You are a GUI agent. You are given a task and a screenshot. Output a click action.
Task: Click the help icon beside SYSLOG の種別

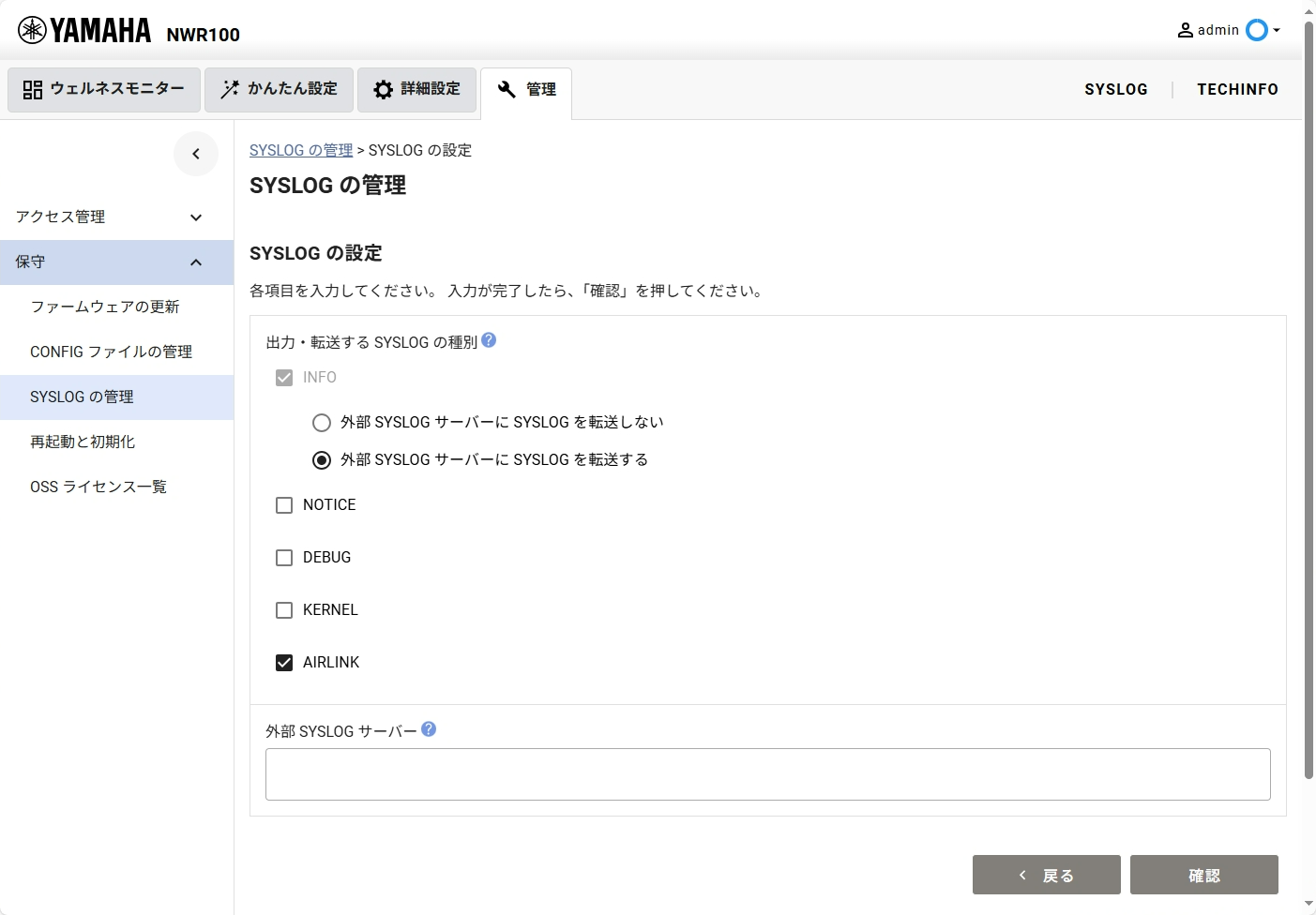489,341
